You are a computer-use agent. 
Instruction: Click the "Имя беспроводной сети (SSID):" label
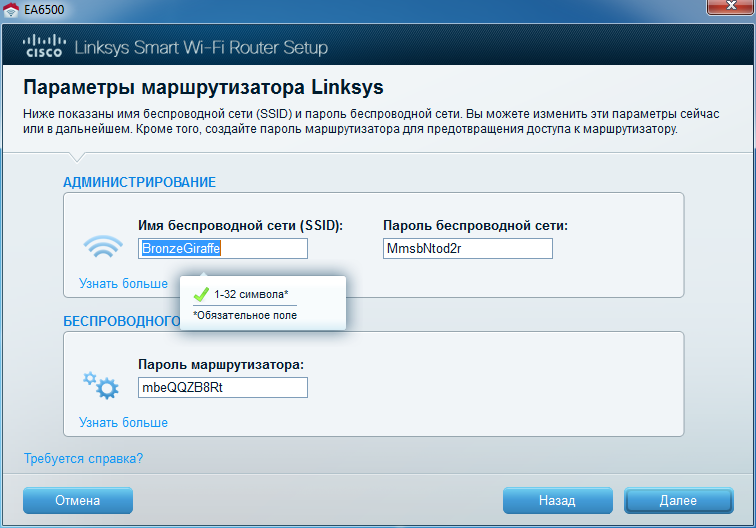click(x=241, y=225)
